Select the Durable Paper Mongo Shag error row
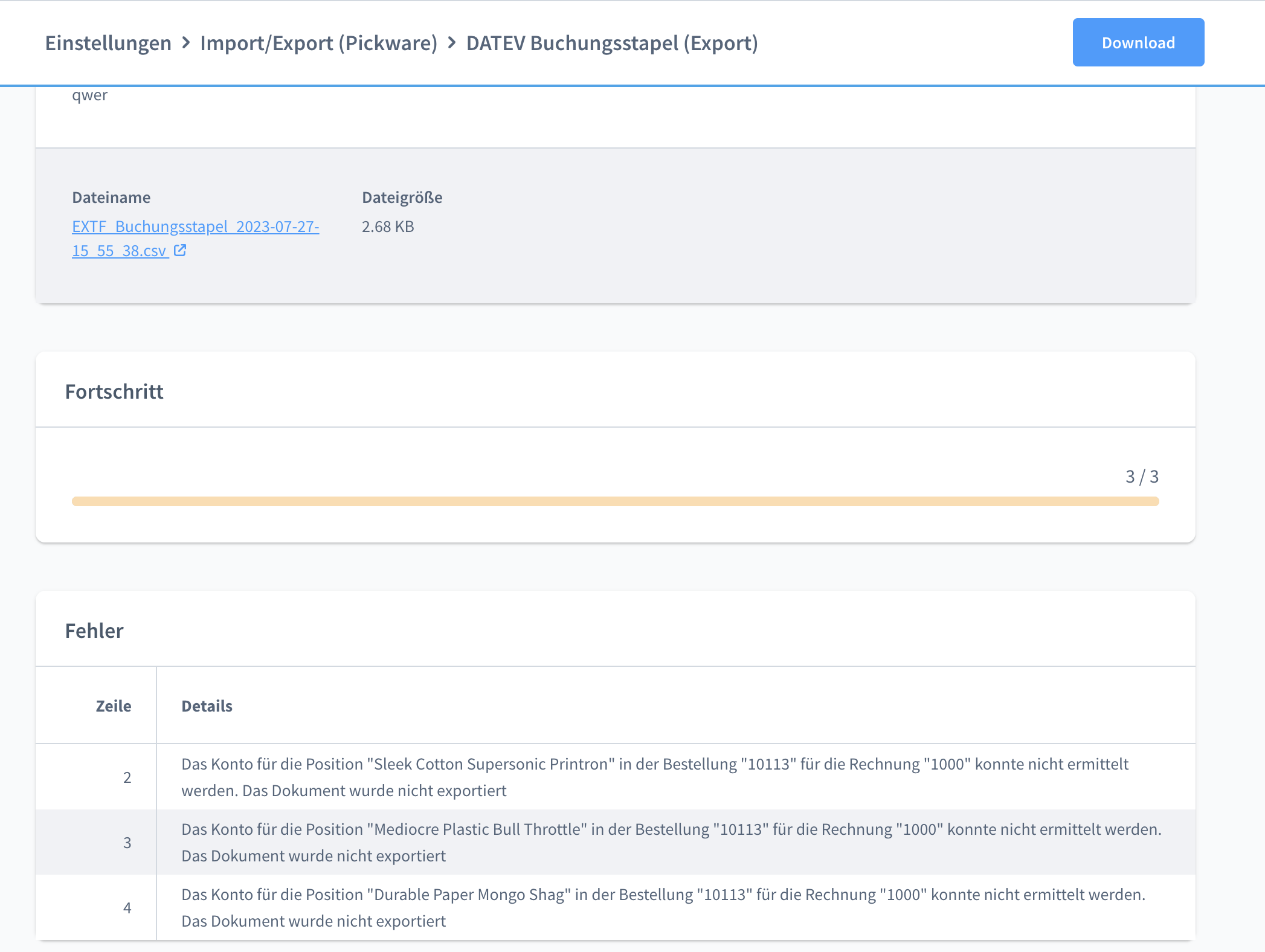This screenshot has width=1265, height=952. click(663, 908)
